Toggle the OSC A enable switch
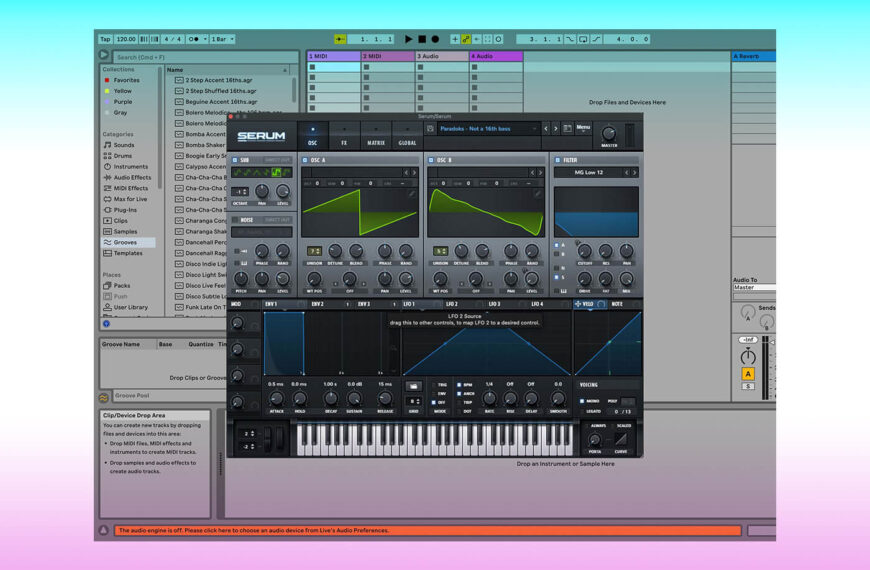 tap(305, 160)
